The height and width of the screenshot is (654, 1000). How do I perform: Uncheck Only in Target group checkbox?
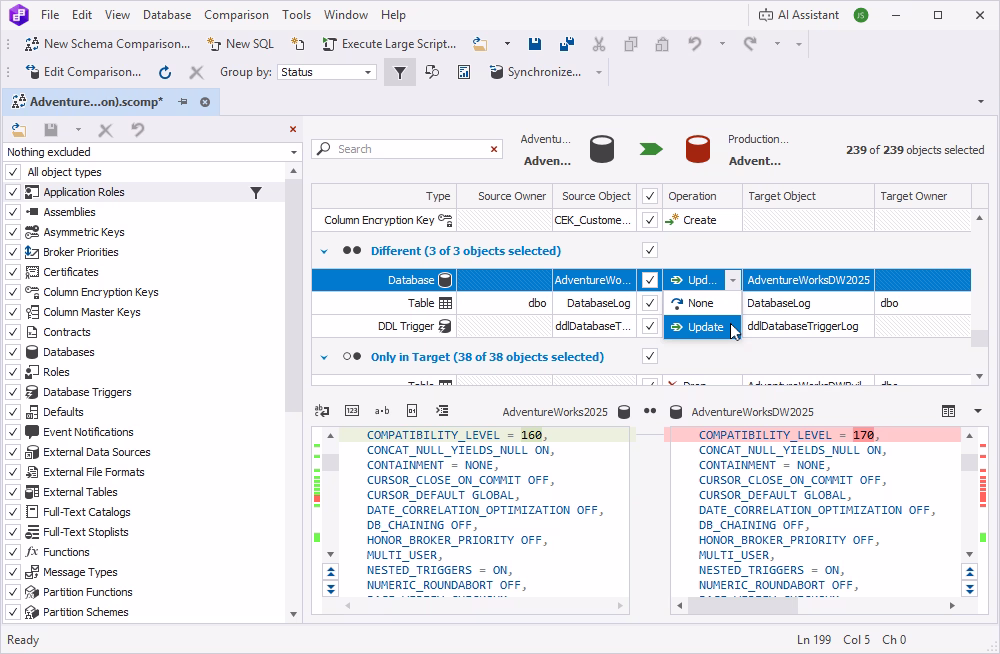(x=649, y=356)
